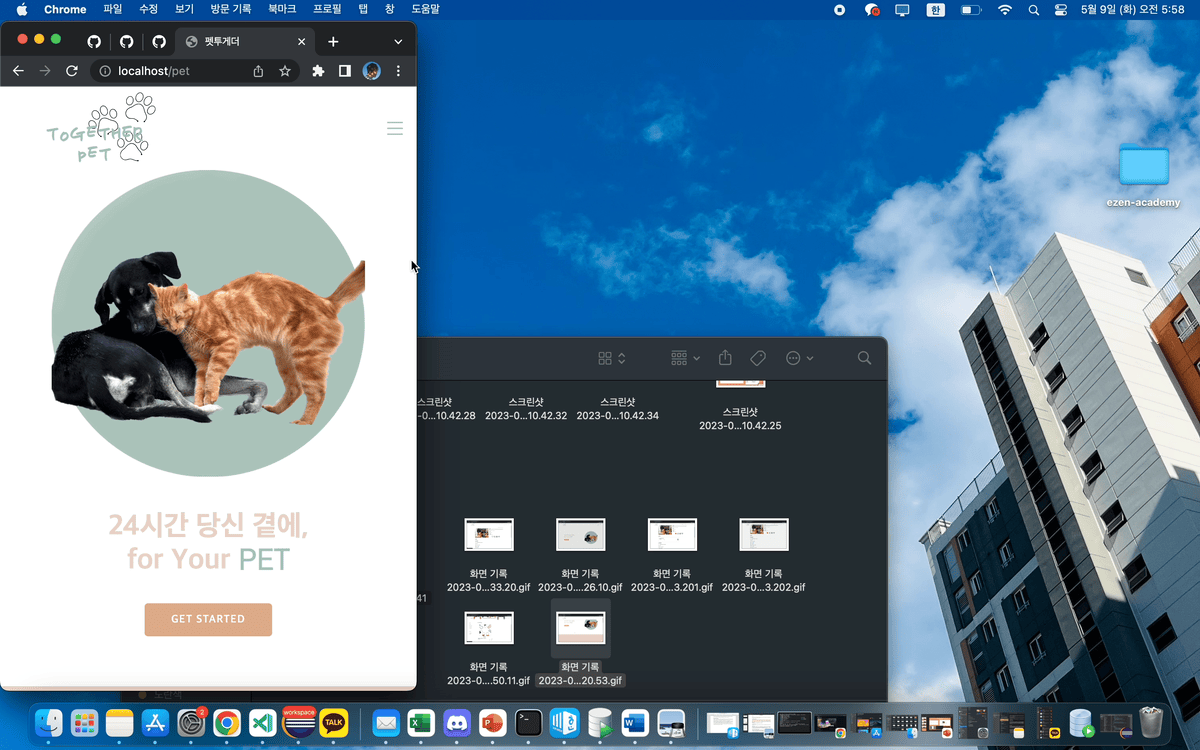This screenshot has height=750, width=1200.
Task: Open the 북마크 menu
Action: coord(282,9)
